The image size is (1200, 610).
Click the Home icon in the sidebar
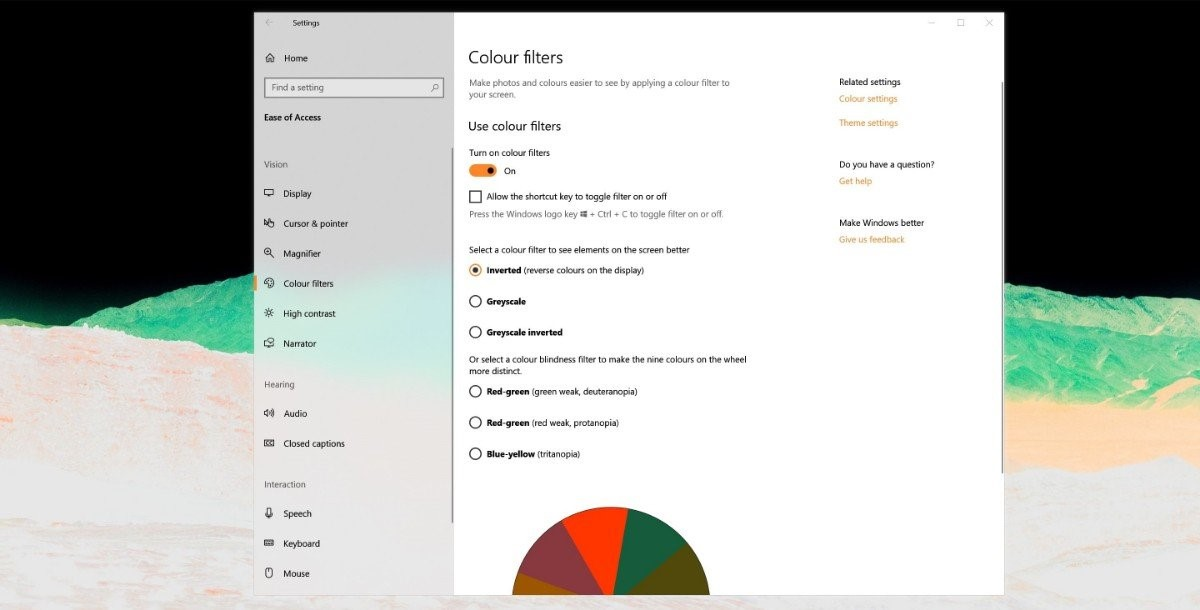click(270, 58)
